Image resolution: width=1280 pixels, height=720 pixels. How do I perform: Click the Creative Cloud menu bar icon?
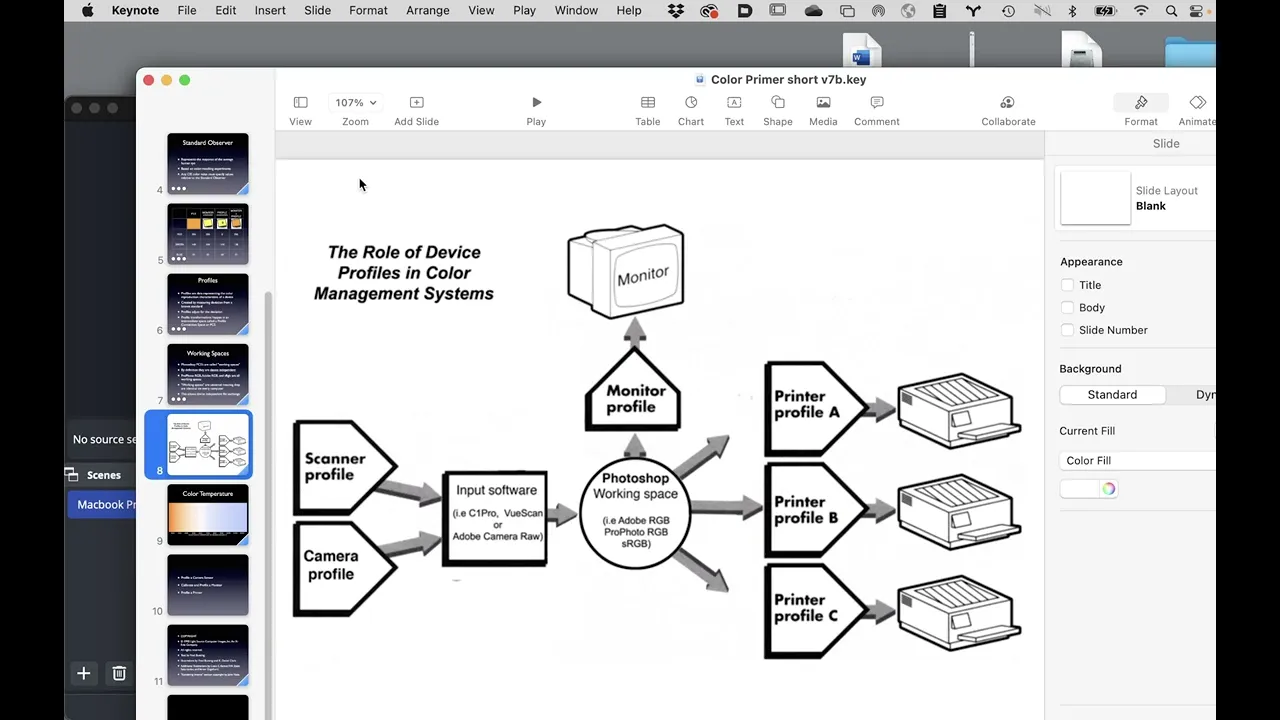coord(710,11)
